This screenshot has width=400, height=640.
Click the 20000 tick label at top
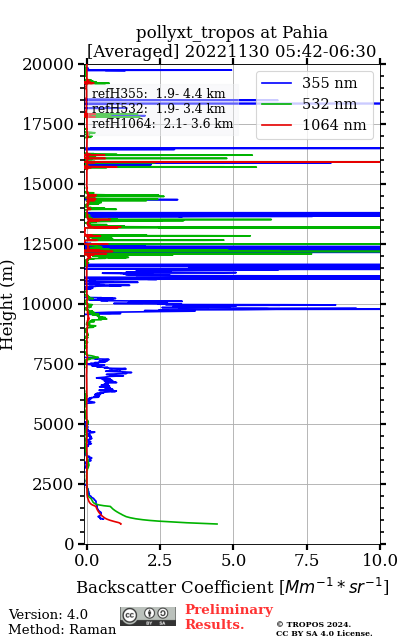point(47,64)
